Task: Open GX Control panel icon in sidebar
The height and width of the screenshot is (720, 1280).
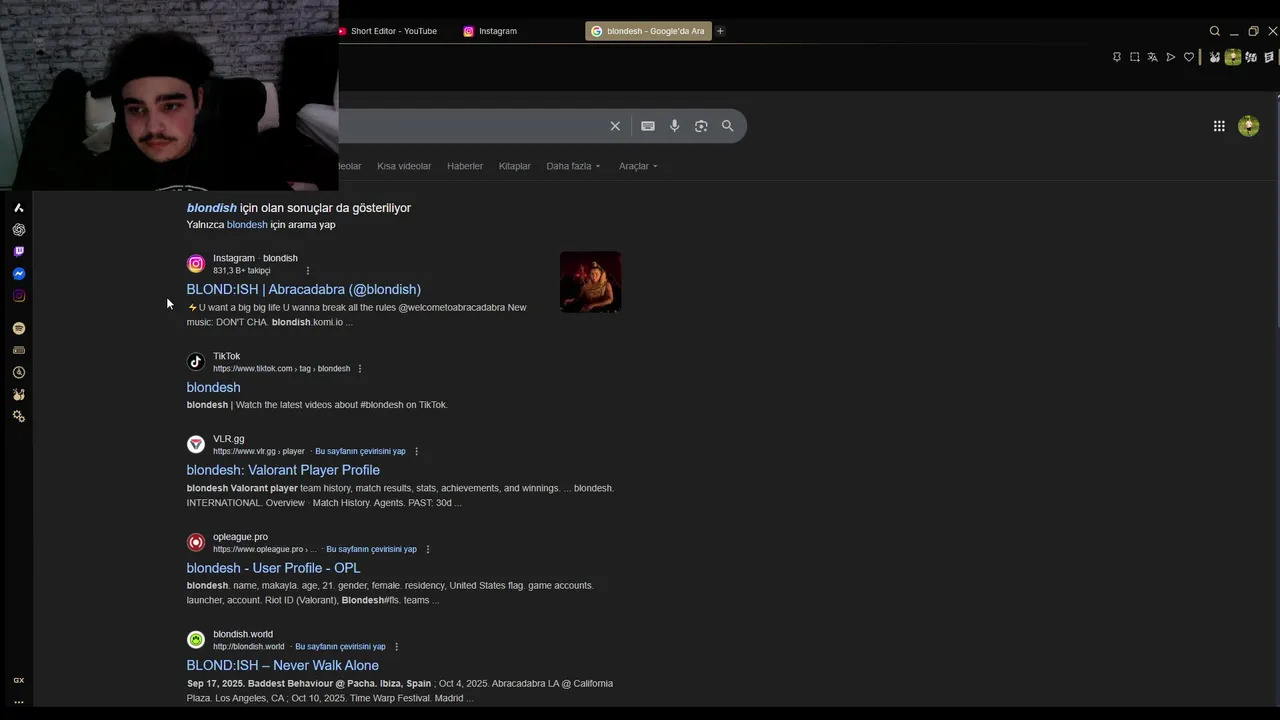Action: pyautogui.click(x=18, y=350)
